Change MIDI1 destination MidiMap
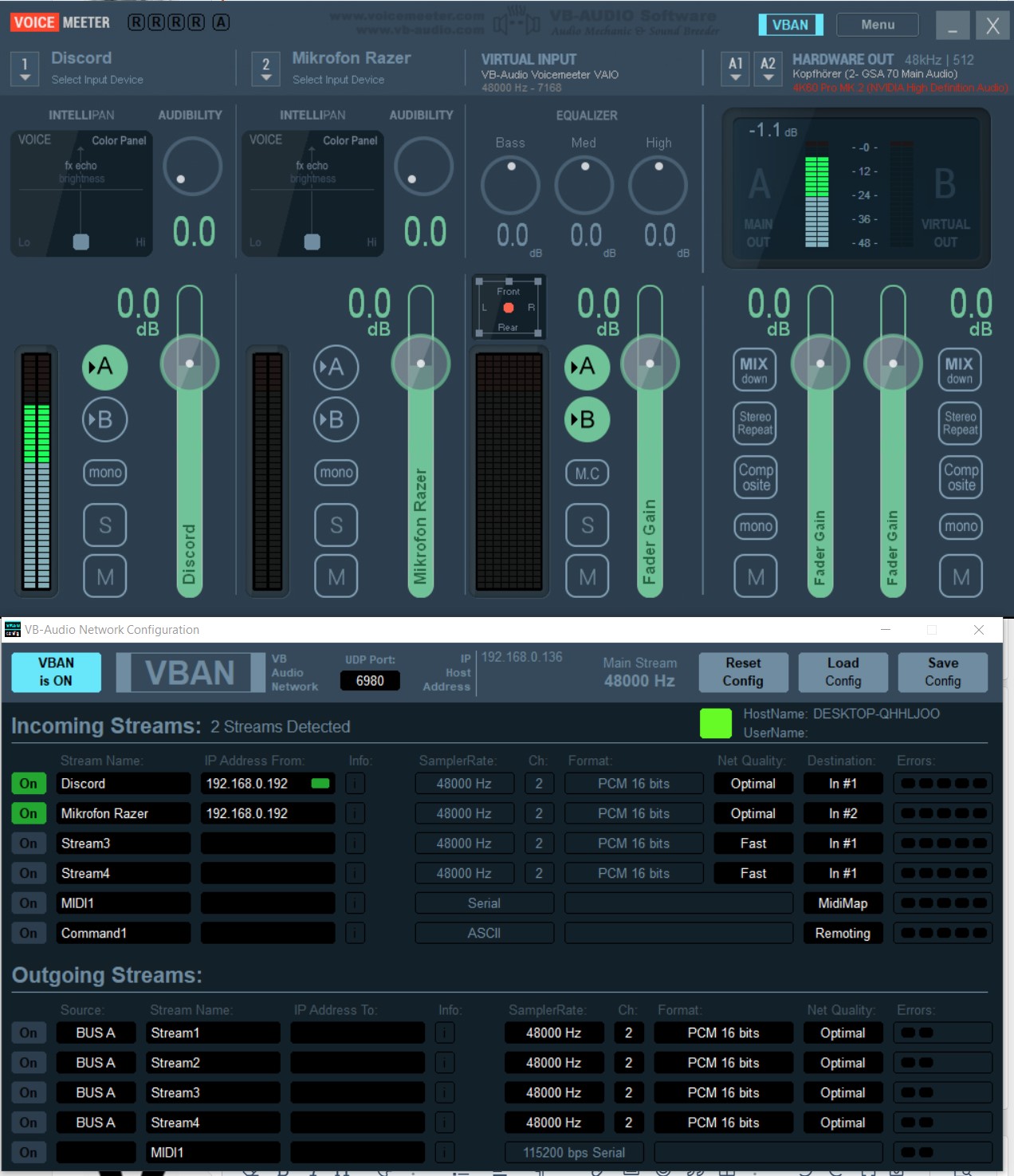The width and height of the screenshot is (1014, 1176). pos(843,903)
